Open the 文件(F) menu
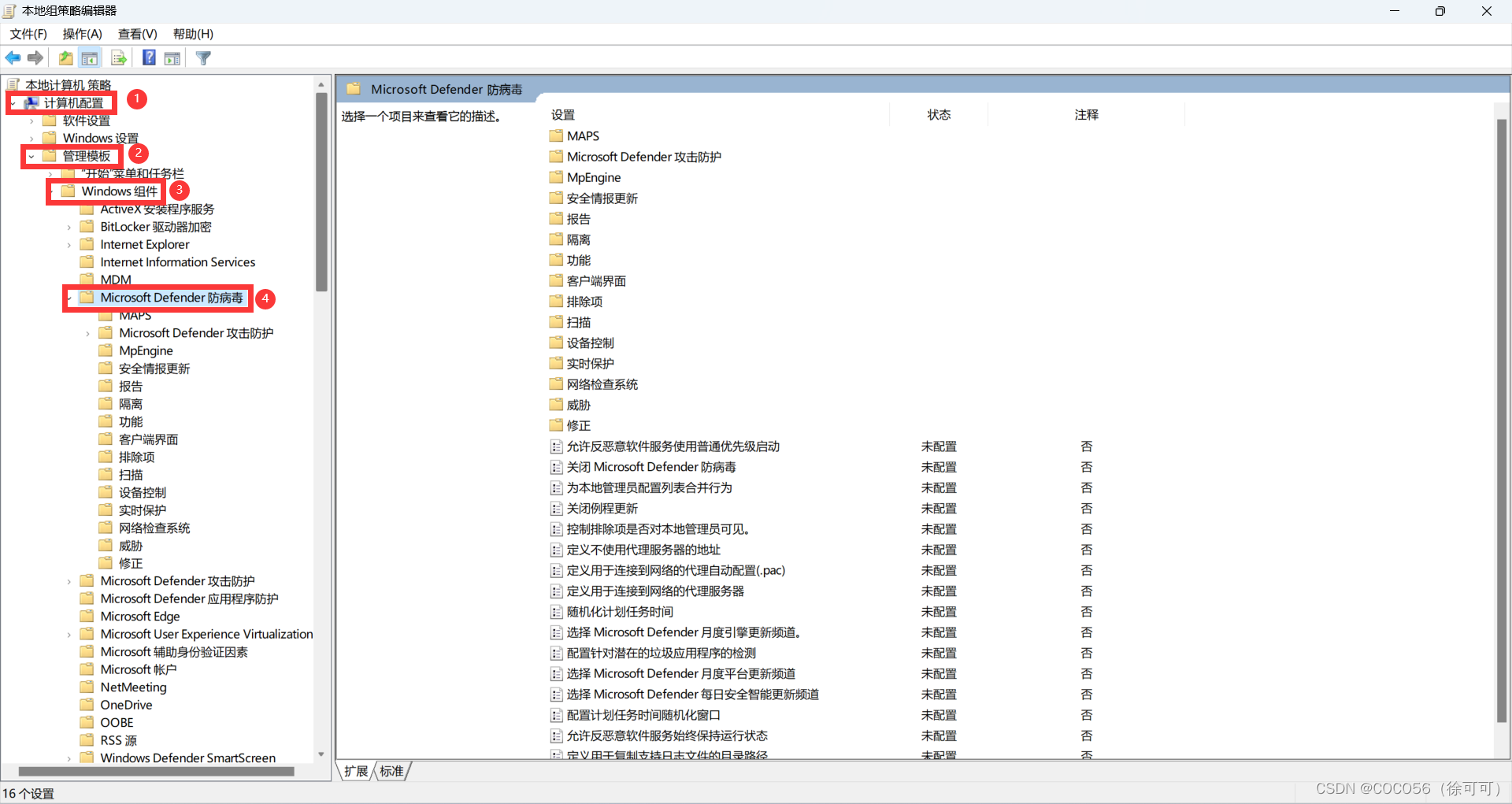 click(28, 34)
